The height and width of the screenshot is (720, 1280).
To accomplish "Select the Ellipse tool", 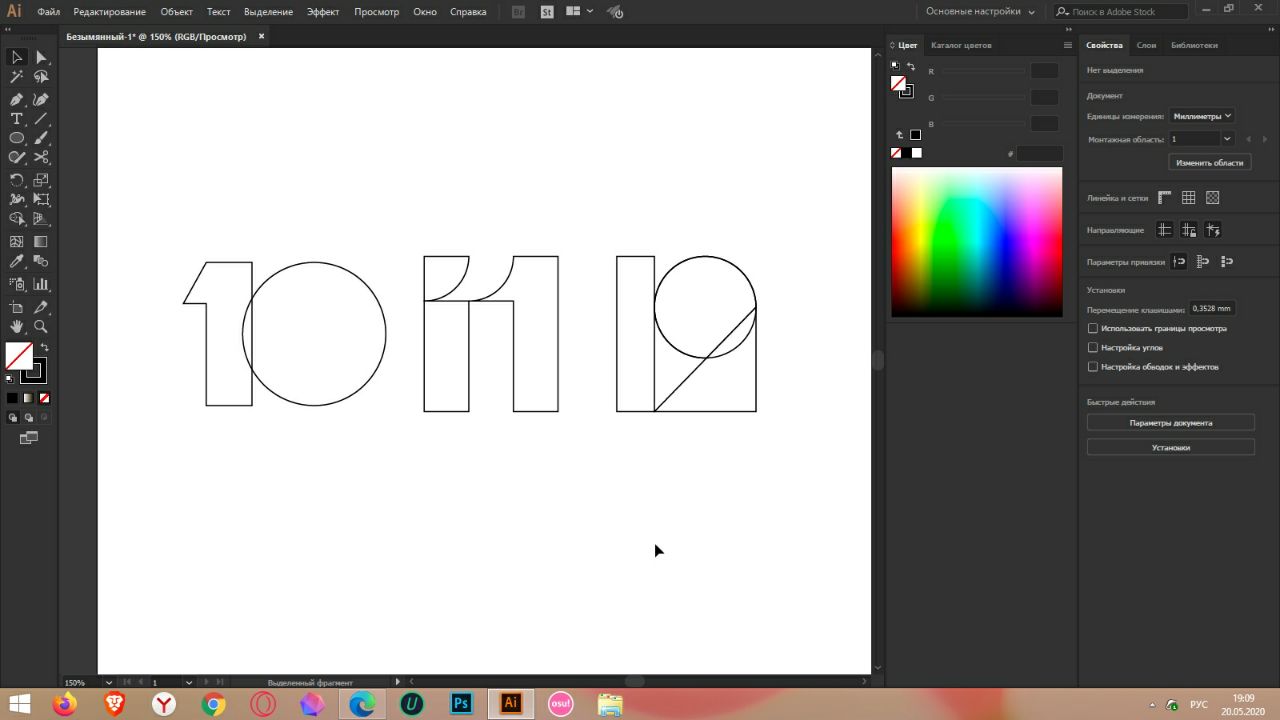I will [17, 138].
